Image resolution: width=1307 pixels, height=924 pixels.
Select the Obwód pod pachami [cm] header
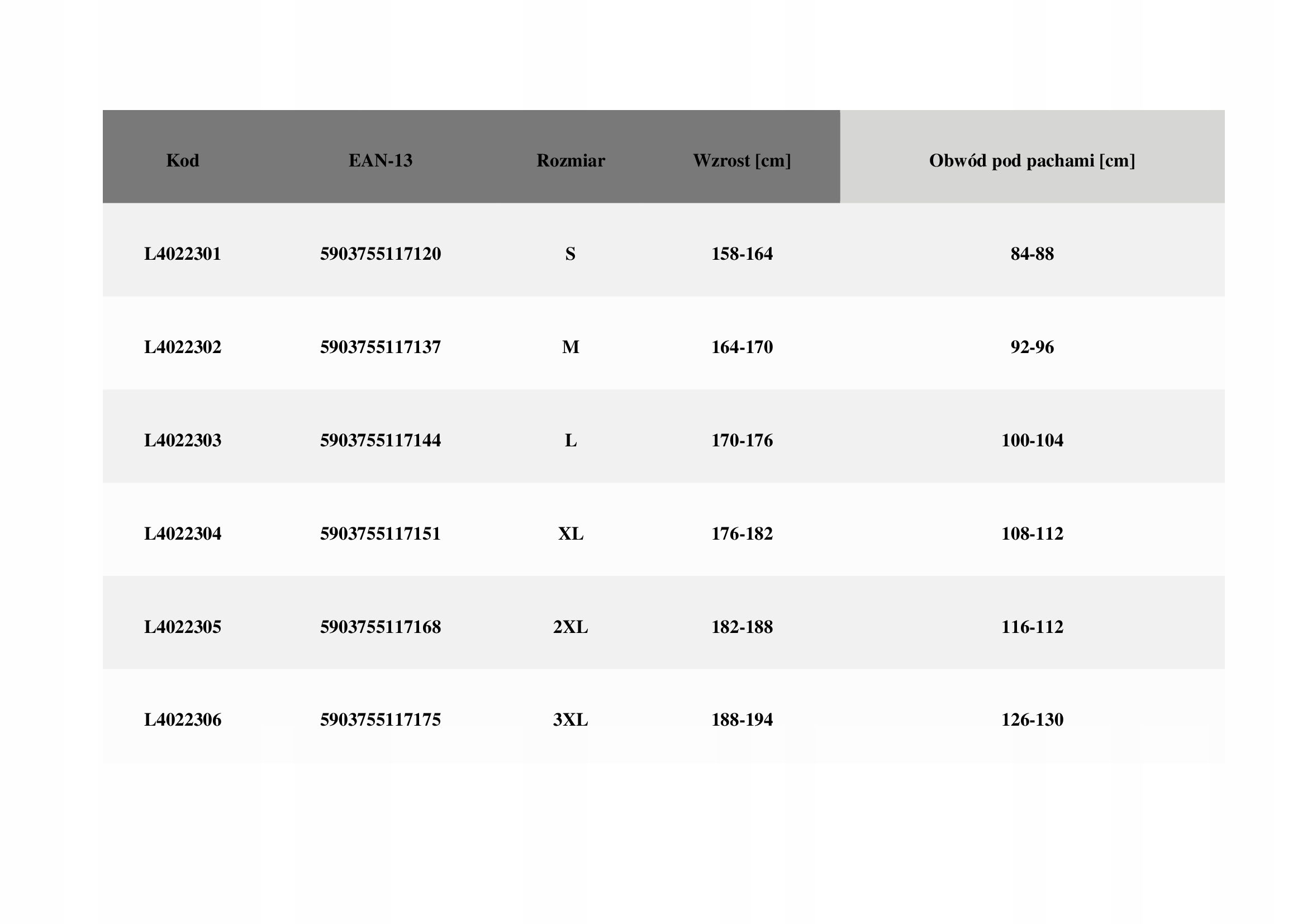1032,161
